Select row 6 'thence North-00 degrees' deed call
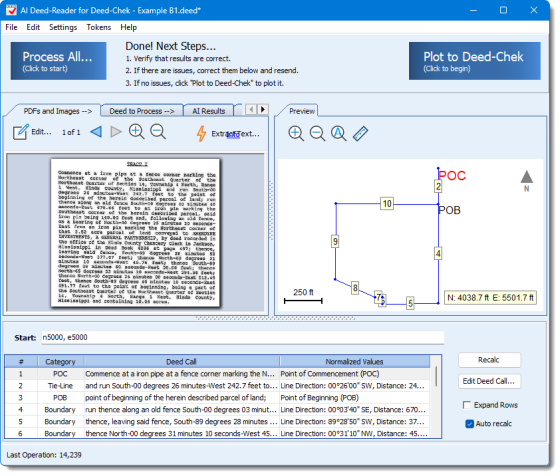The width and height of the screenshot is (560, 476). tap(181, 434)
